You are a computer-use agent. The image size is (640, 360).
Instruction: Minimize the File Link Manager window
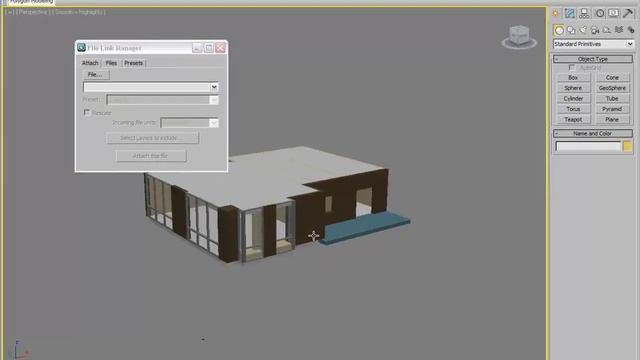(x=197, y=48)
